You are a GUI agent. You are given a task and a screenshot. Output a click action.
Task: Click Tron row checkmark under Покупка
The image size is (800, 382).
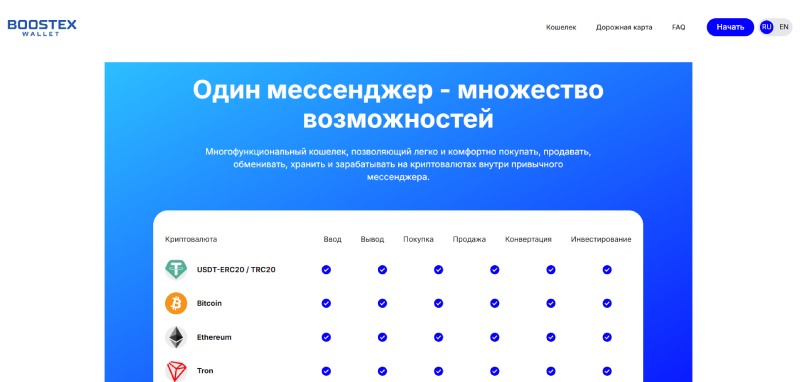click(x=438, y=371)
